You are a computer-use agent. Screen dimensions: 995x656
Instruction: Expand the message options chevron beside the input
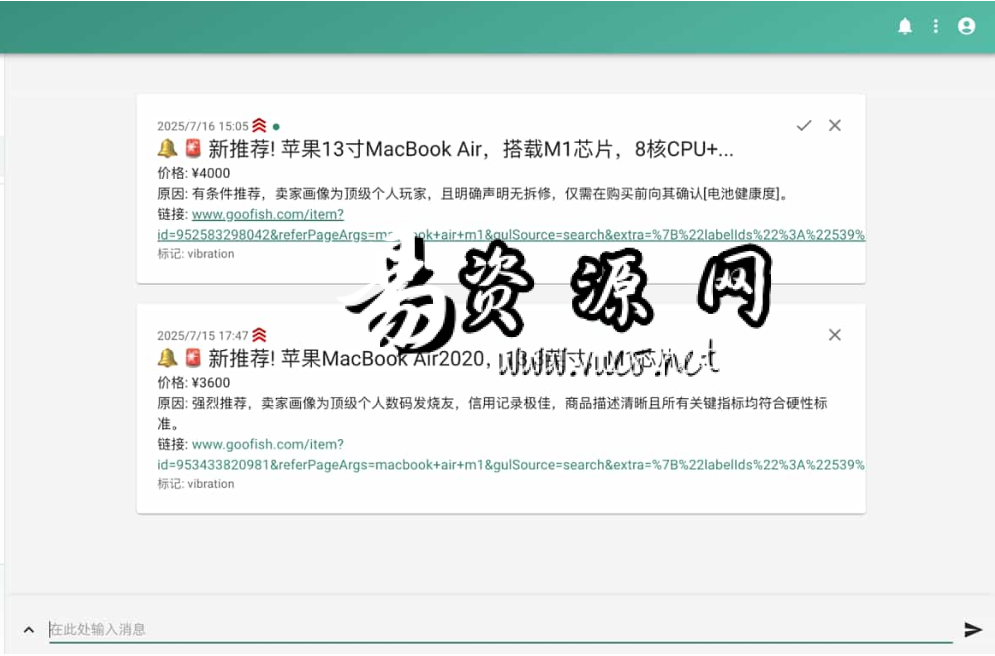(x=29, y=629)
